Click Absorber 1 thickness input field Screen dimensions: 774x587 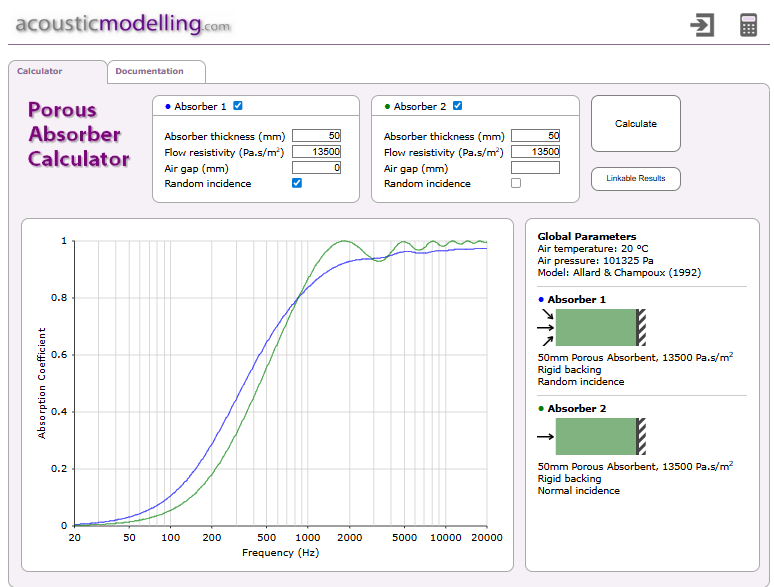(317, 136)
